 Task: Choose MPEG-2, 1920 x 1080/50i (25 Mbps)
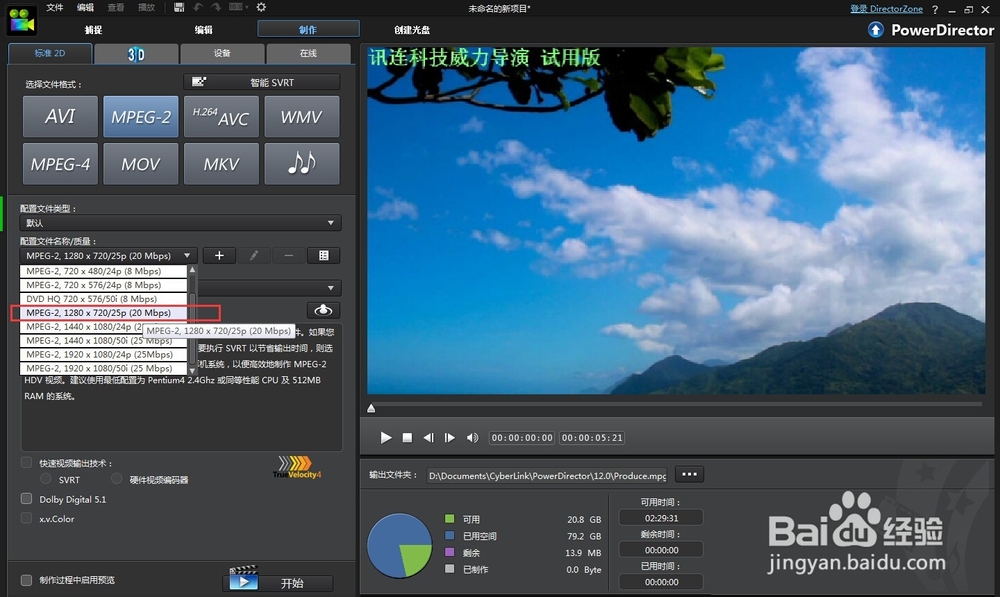103,369
